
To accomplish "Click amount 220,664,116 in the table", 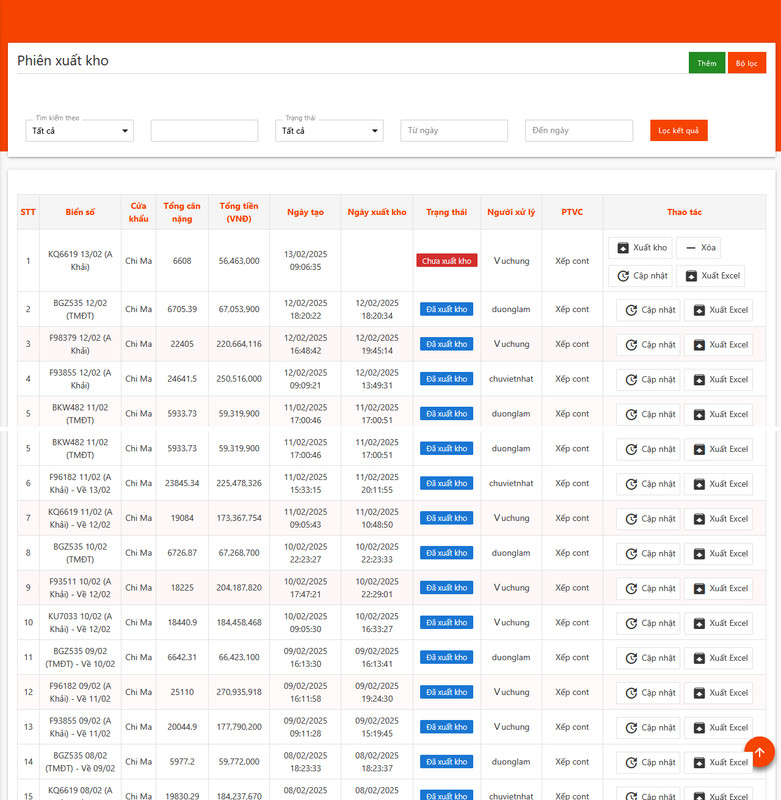I will pos(239,344).
